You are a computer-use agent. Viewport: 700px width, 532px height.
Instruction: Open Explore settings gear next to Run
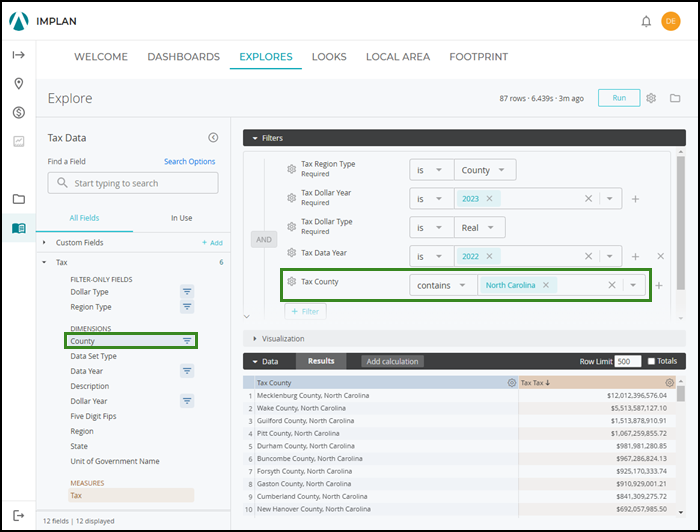click(x=651, y=98)
